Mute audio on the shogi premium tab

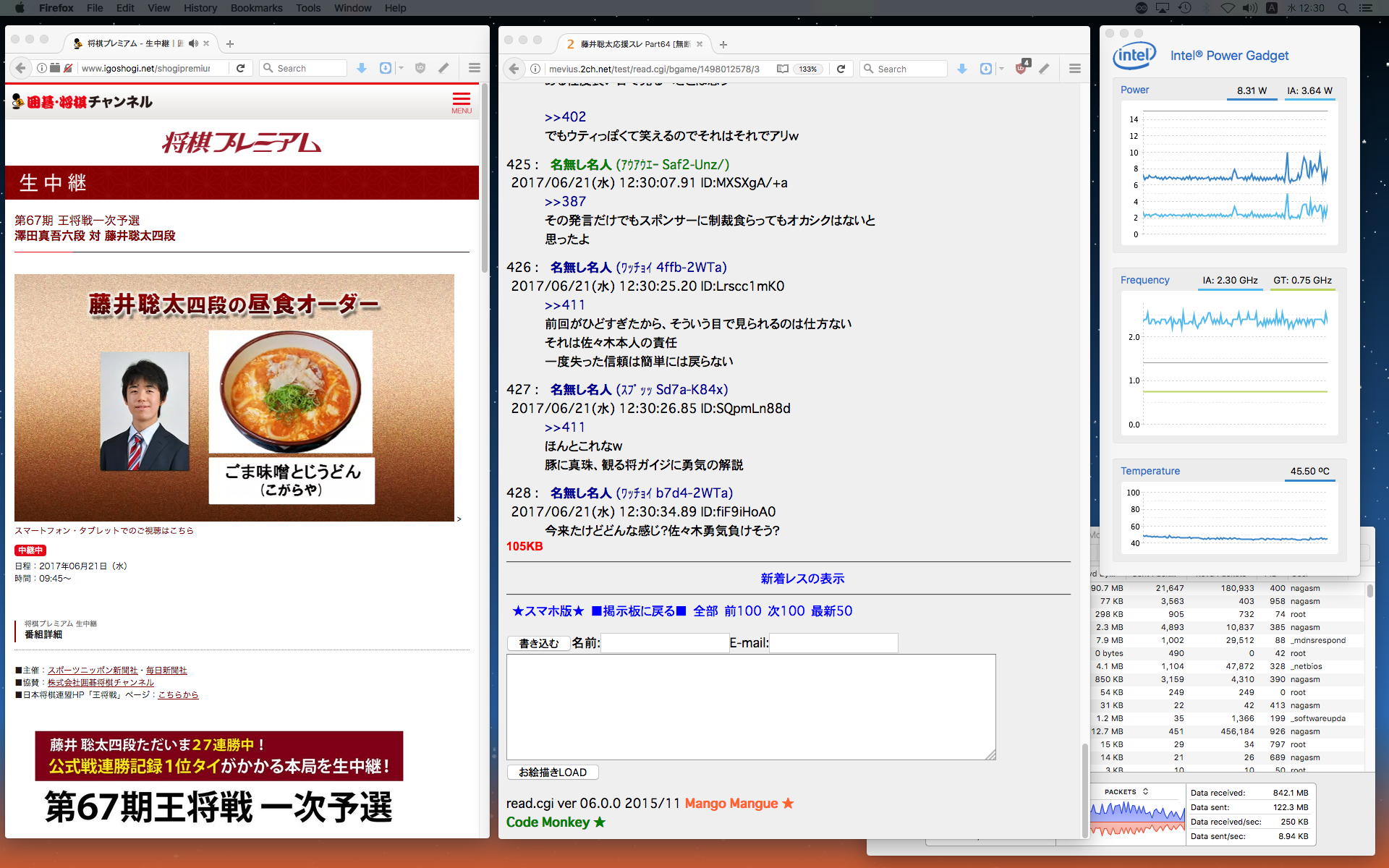pyautogui.click(x=193, y=43)
